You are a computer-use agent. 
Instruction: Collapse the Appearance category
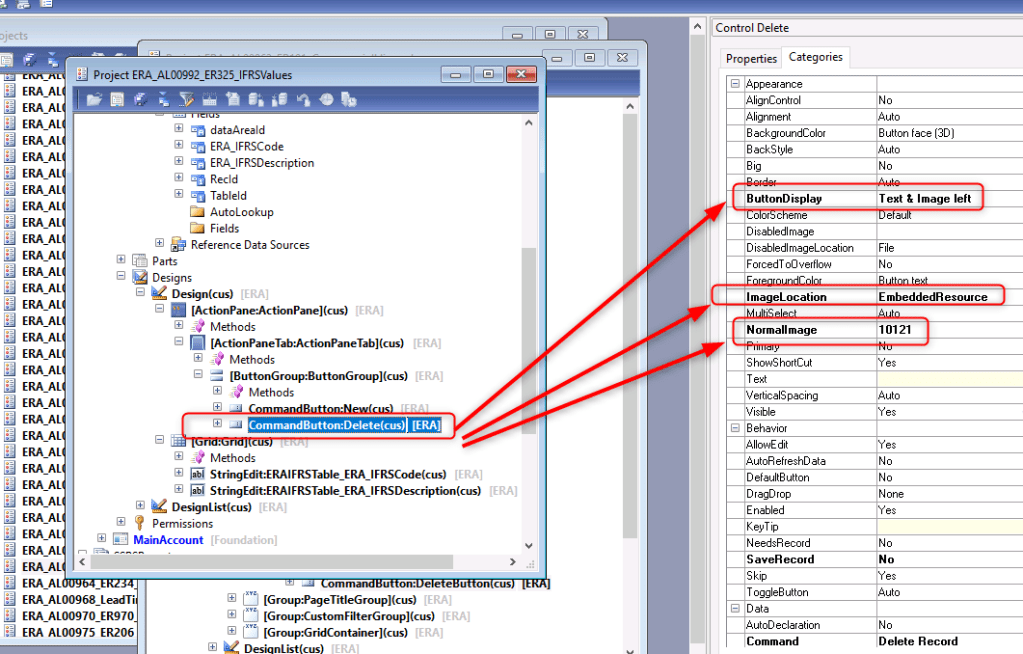tap(734, 83)
